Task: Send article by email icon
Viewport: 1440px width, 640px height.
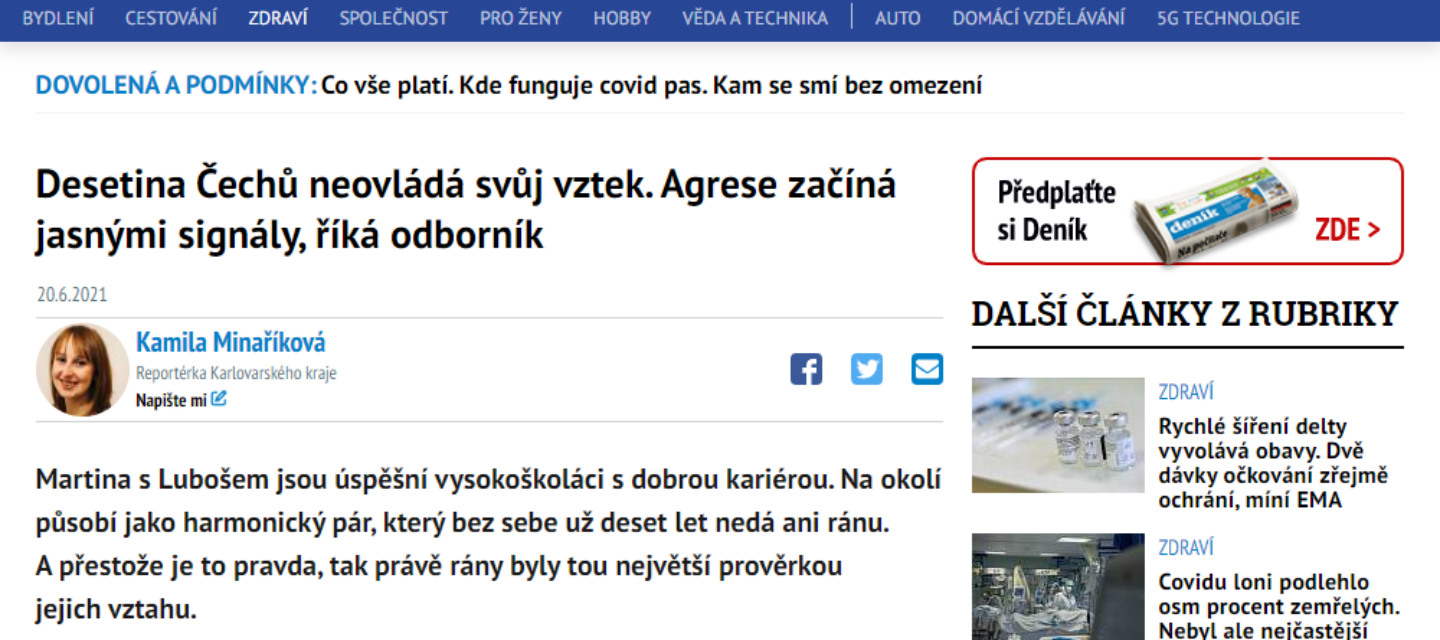Action: 927,369
